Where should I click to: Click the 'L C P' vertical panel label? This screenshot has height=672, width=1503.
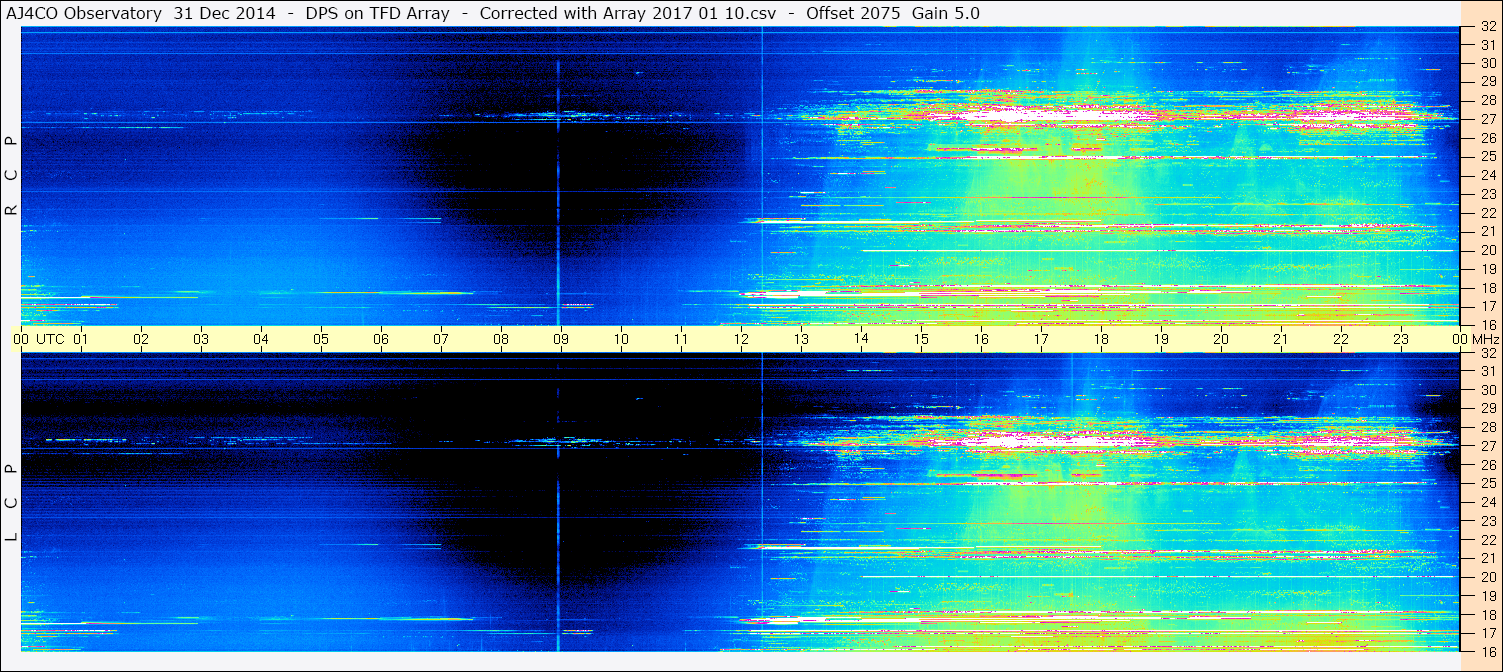(12, 502)
